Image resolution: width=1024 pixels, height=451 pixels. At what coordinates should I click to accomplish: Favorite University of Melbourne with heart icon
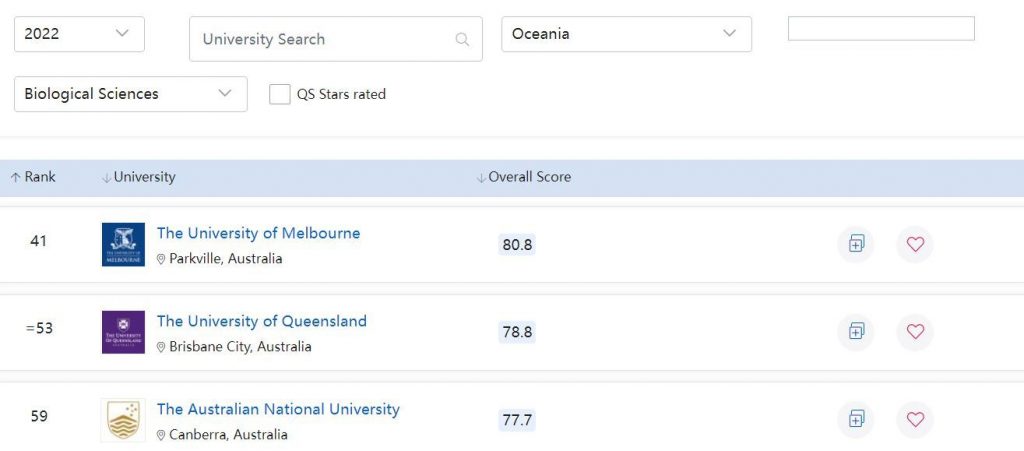coord(915,244)
